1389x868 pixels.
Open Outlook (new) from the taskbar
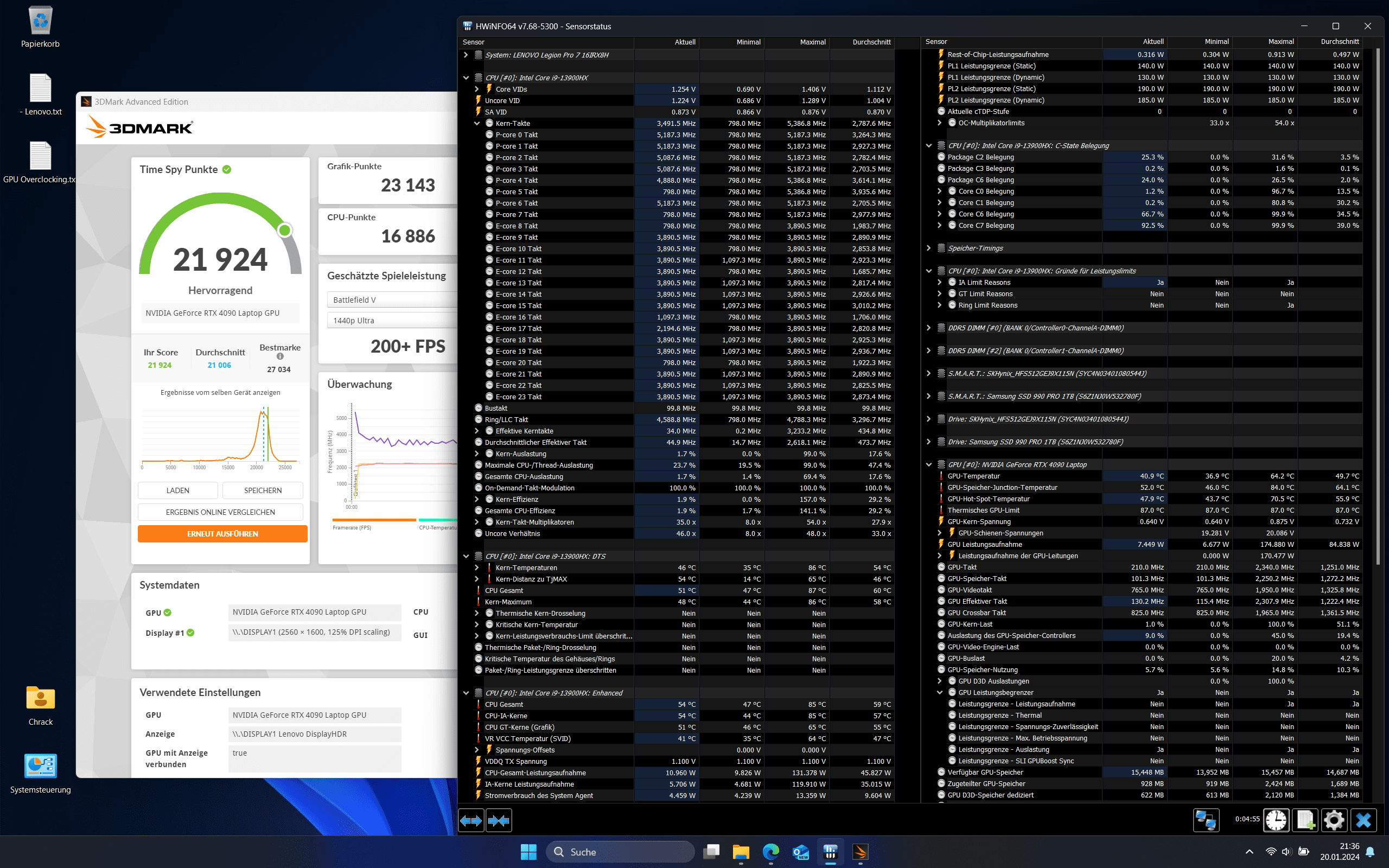[801, 852]
